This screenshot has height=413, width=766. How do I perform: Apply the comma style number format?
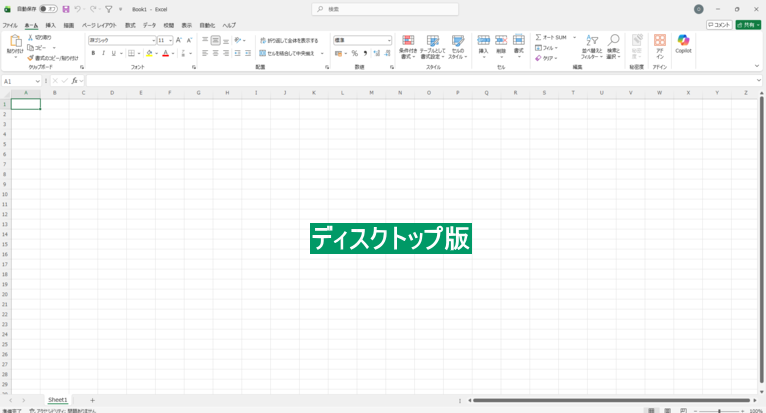pyautogui.click(x=365, y=53)
